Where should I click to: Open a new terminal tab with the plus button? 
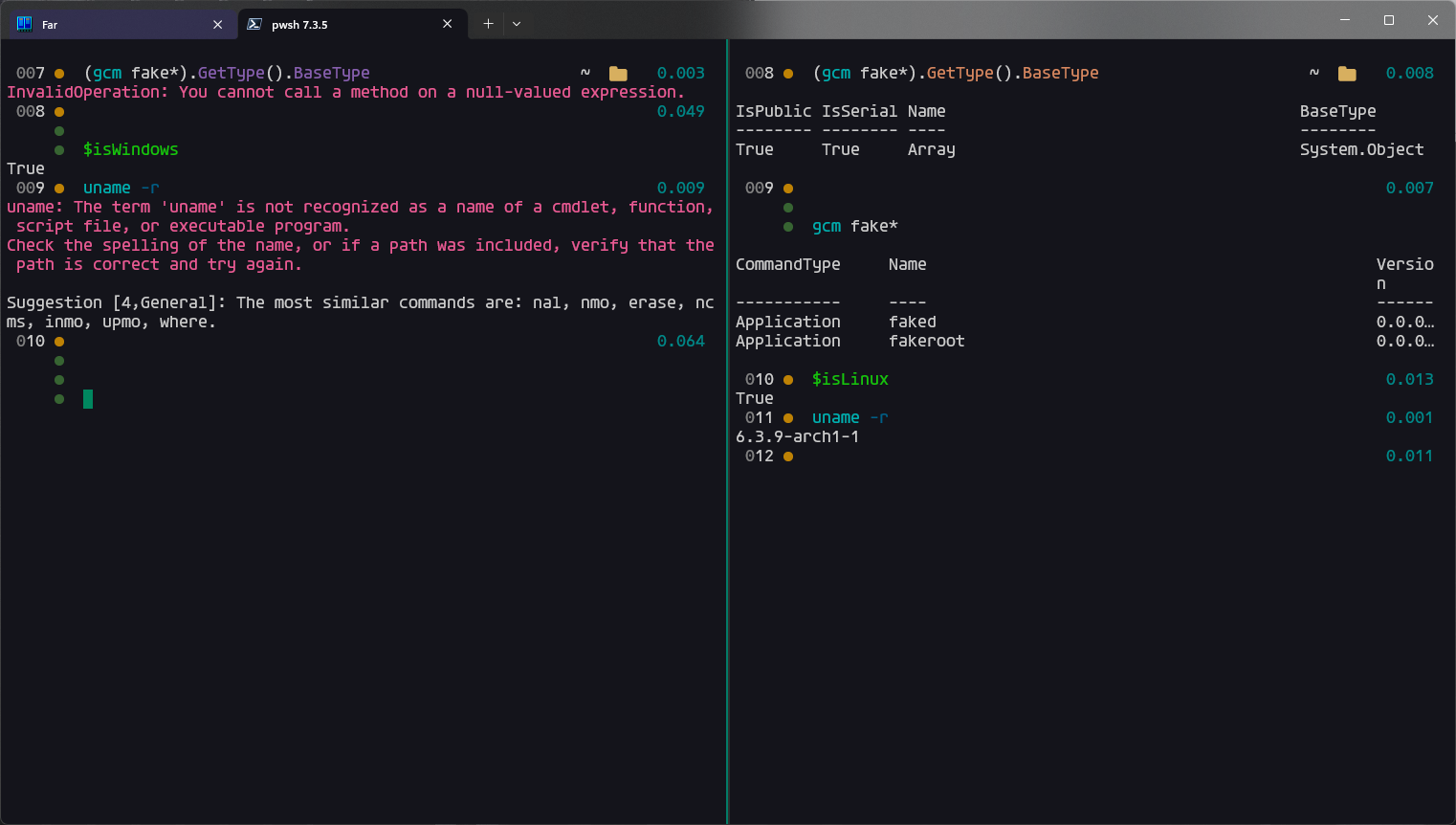click(488, 23)
